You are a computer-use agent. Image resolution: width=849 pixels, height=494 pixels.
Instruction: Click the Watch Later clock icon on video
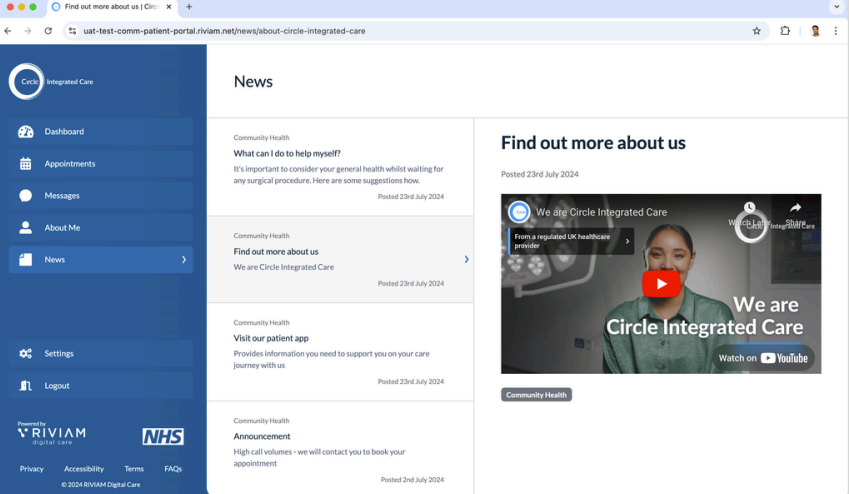(x=750, y=209)
